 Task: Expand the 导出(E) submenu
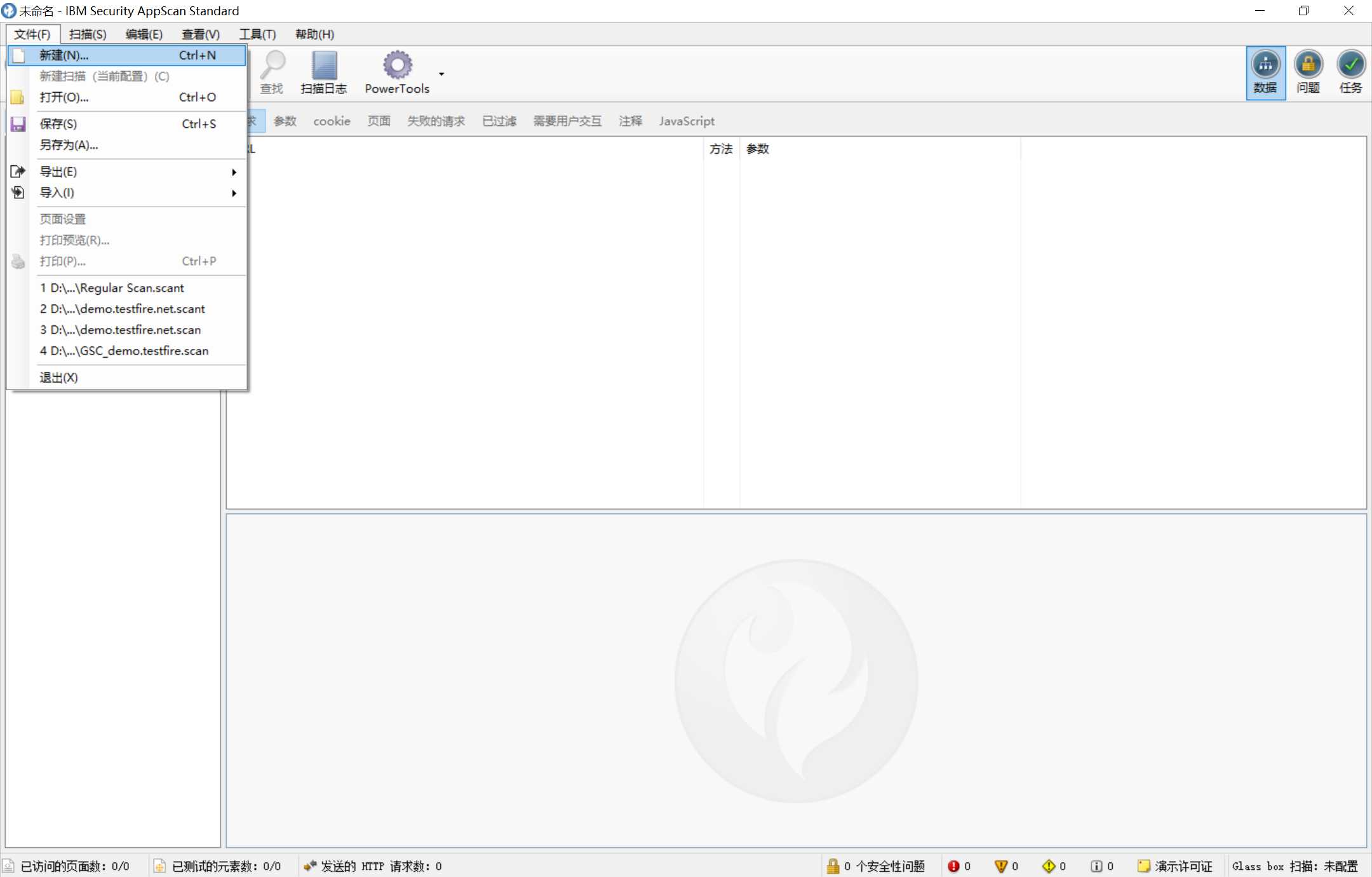coord(126,172)
